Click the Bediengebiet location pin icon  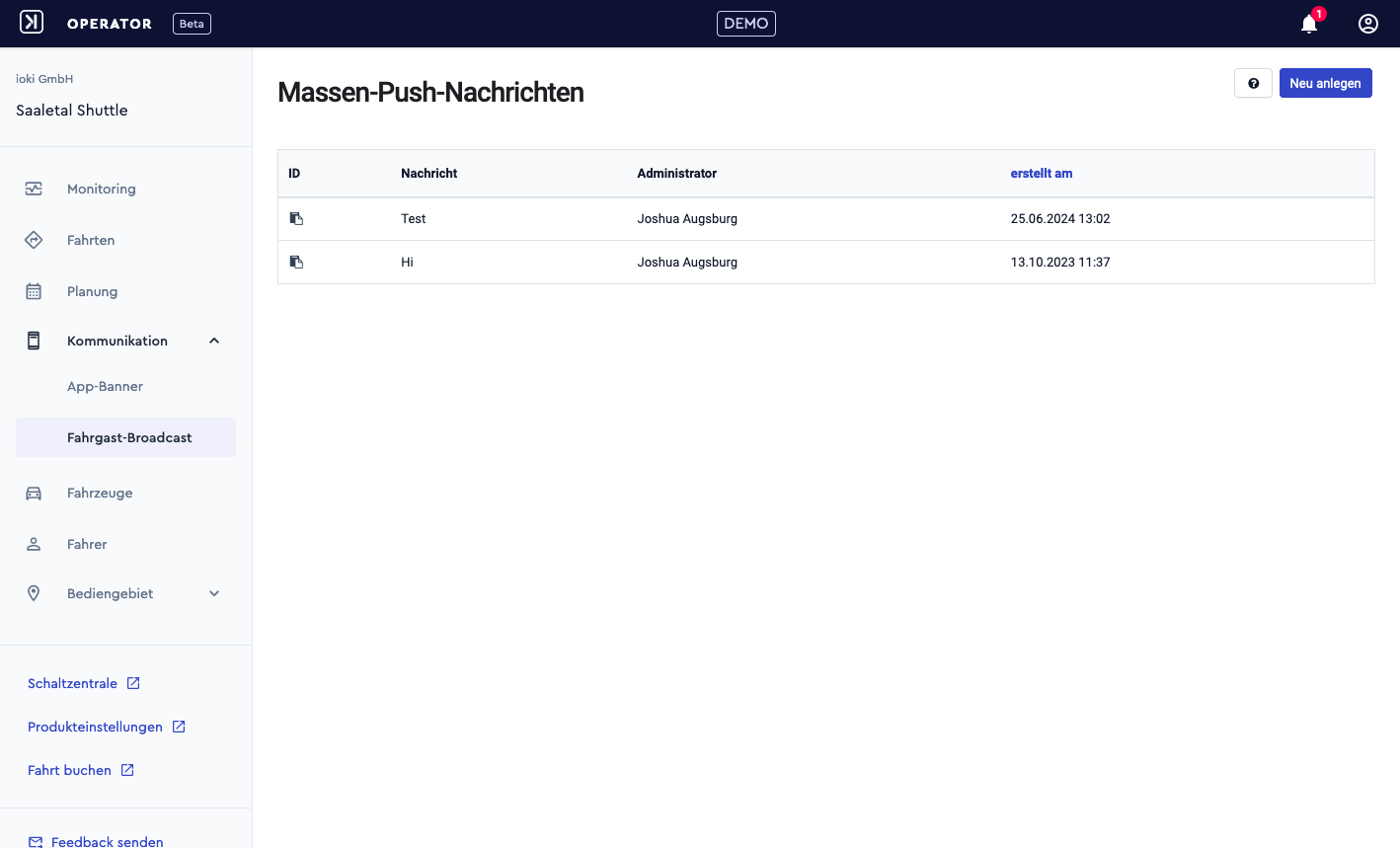click(x=34, y=593)
